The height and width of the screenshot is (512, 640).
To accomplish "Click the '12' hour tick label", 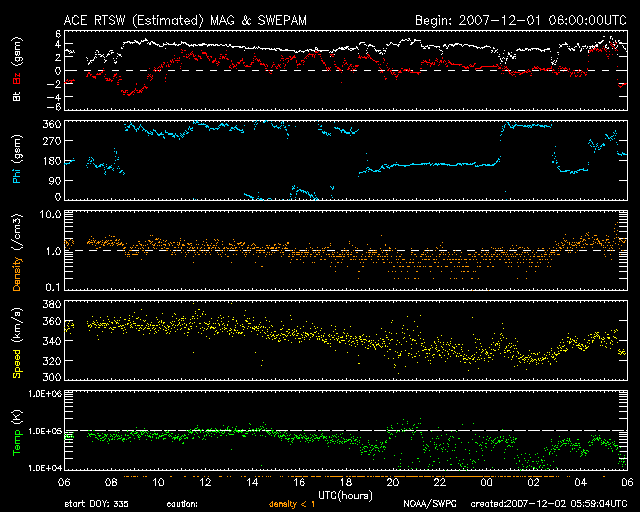I will coord(205,482).
